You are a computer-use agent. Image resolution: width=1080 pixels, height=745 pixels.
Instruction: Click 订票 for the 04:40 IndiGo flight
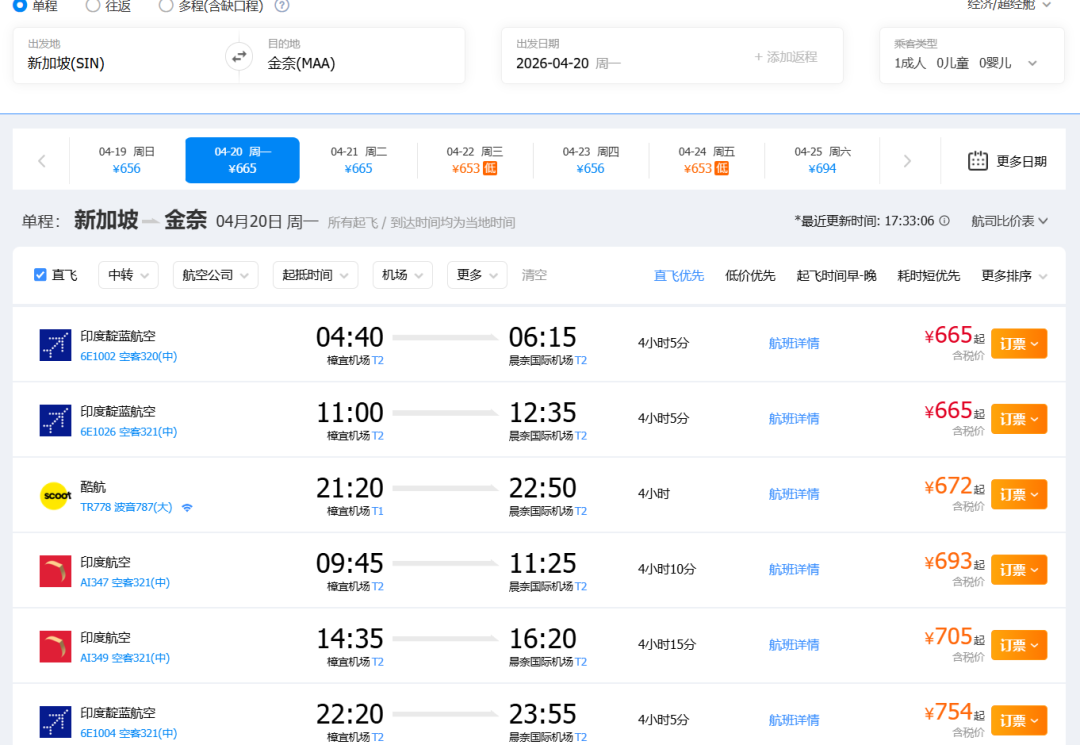(x=1018, y=344)
